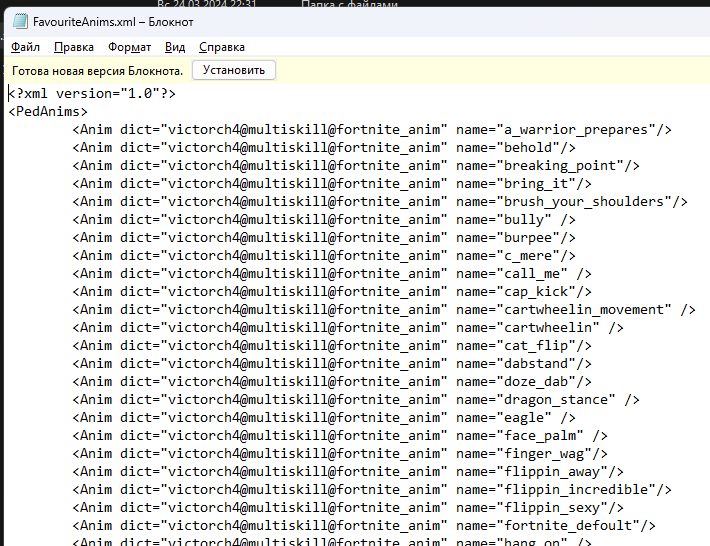Click the line with name="dabstand"
The image size is (710, 546).
[x=332, y=364]
